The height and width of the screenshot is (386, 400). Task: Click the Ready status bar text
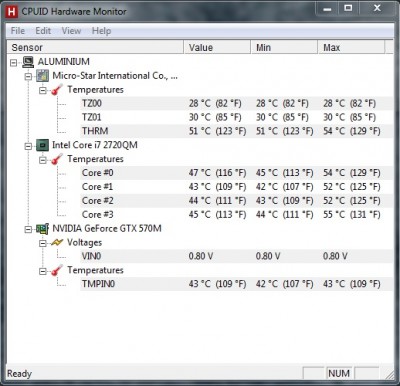click(19, 374)
